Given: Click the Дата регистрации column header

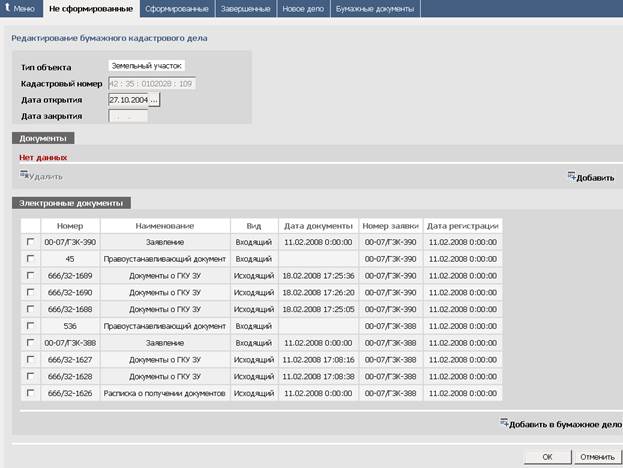Looking at the screenshot, I should [462, 226].
